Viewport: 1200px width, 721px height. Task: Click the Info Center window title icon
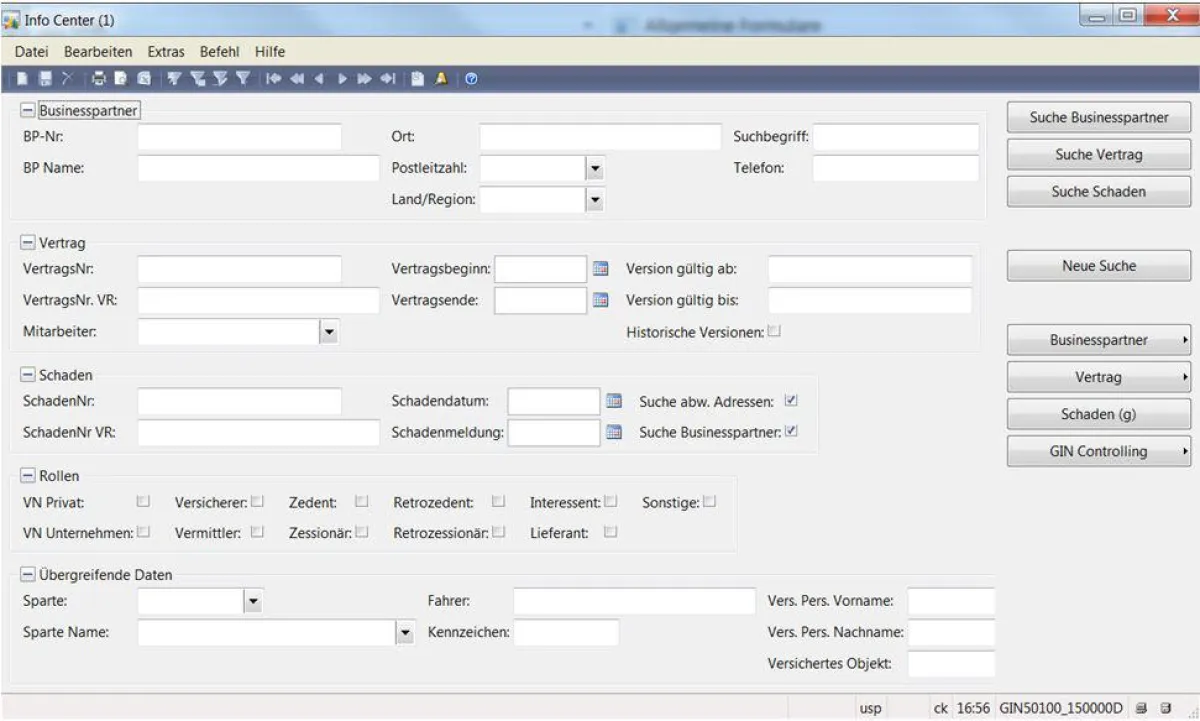[x=12, y=21]
